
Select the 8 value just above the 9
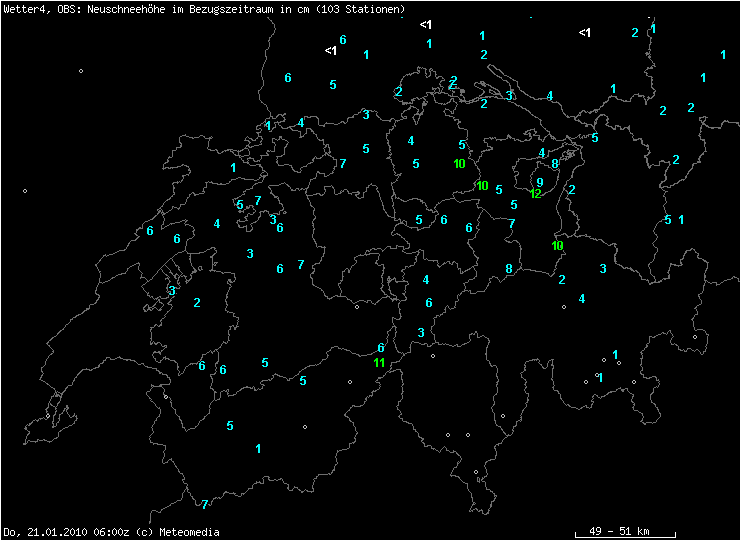click(x=554, y=163)
